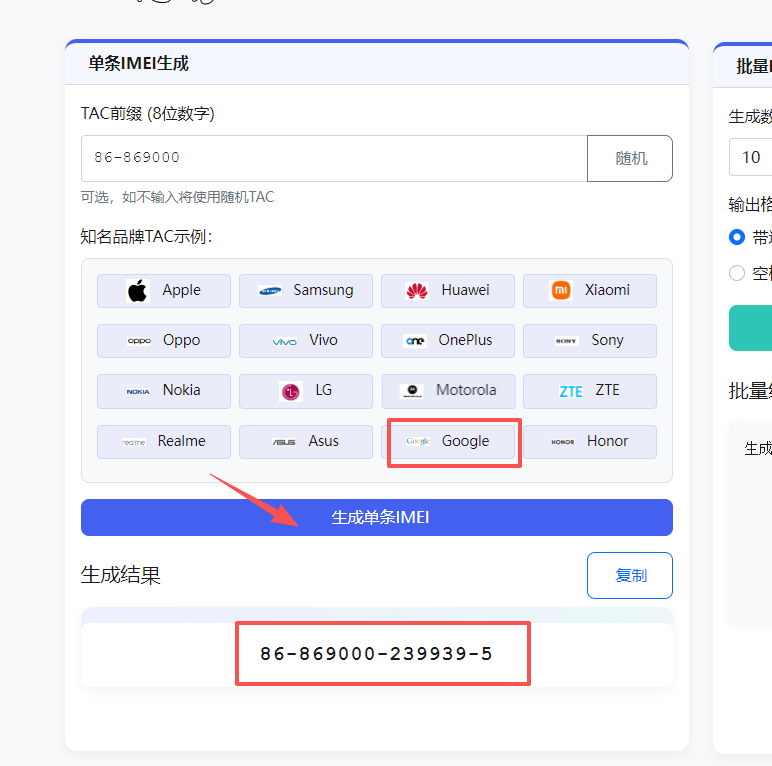Copy the result with 复制 button
Viewport: 772px width, 766px height.
click(x=630, y=575)
